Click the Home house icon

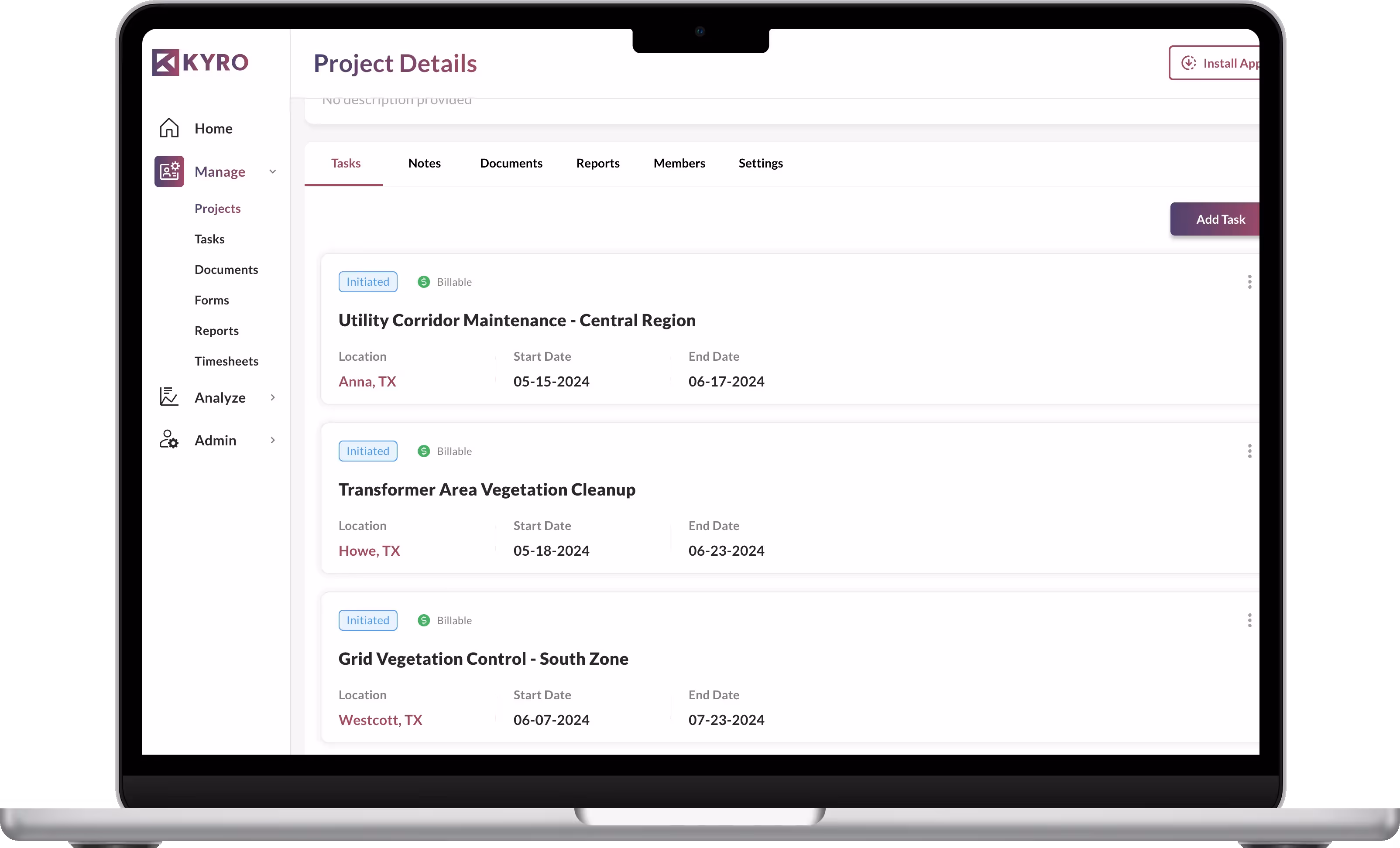click(169, 128)
